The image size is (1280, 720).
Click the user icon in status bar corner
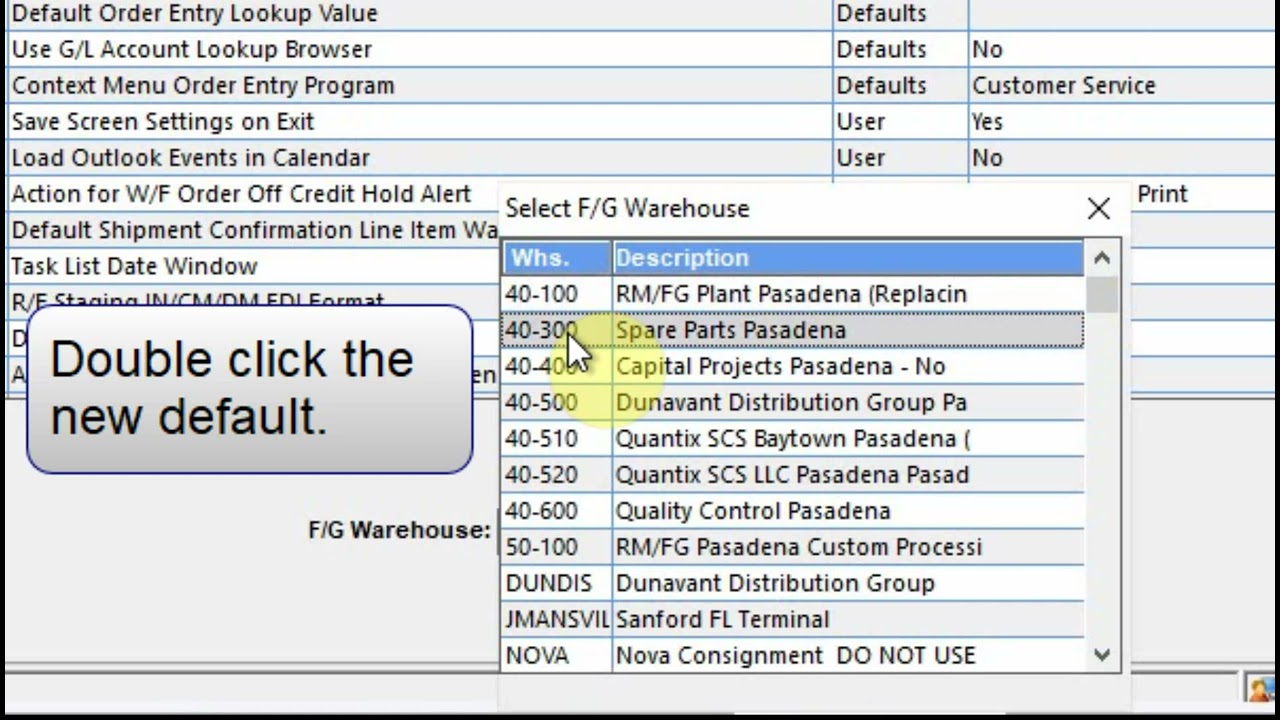[1261, 688]
